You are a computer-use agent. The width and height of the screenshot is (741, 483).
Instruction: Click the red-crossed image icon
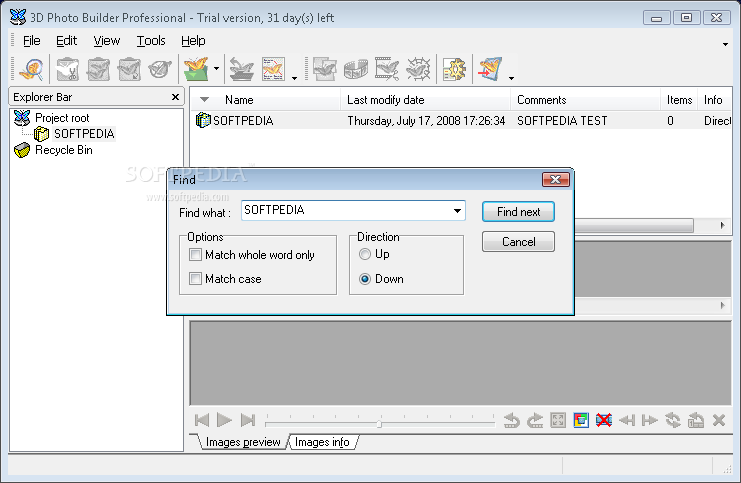point(604,420)
